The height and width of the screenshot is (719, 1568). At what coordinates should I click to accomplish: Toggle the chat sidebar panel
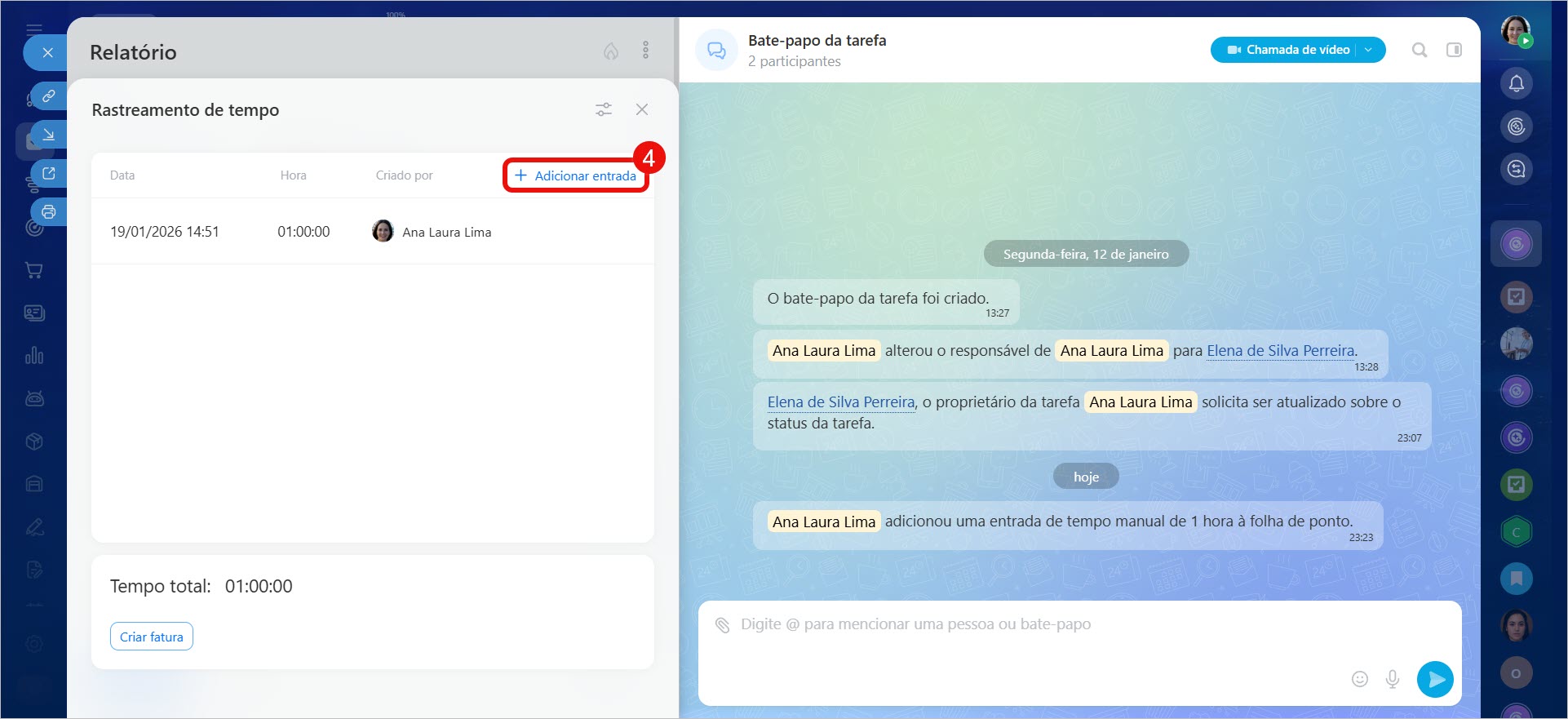[x=1454, y=51]
